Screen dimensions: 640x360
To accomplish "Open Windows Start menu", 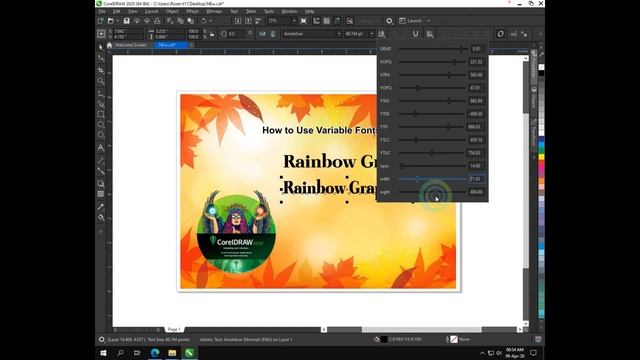I will [103, 353].
